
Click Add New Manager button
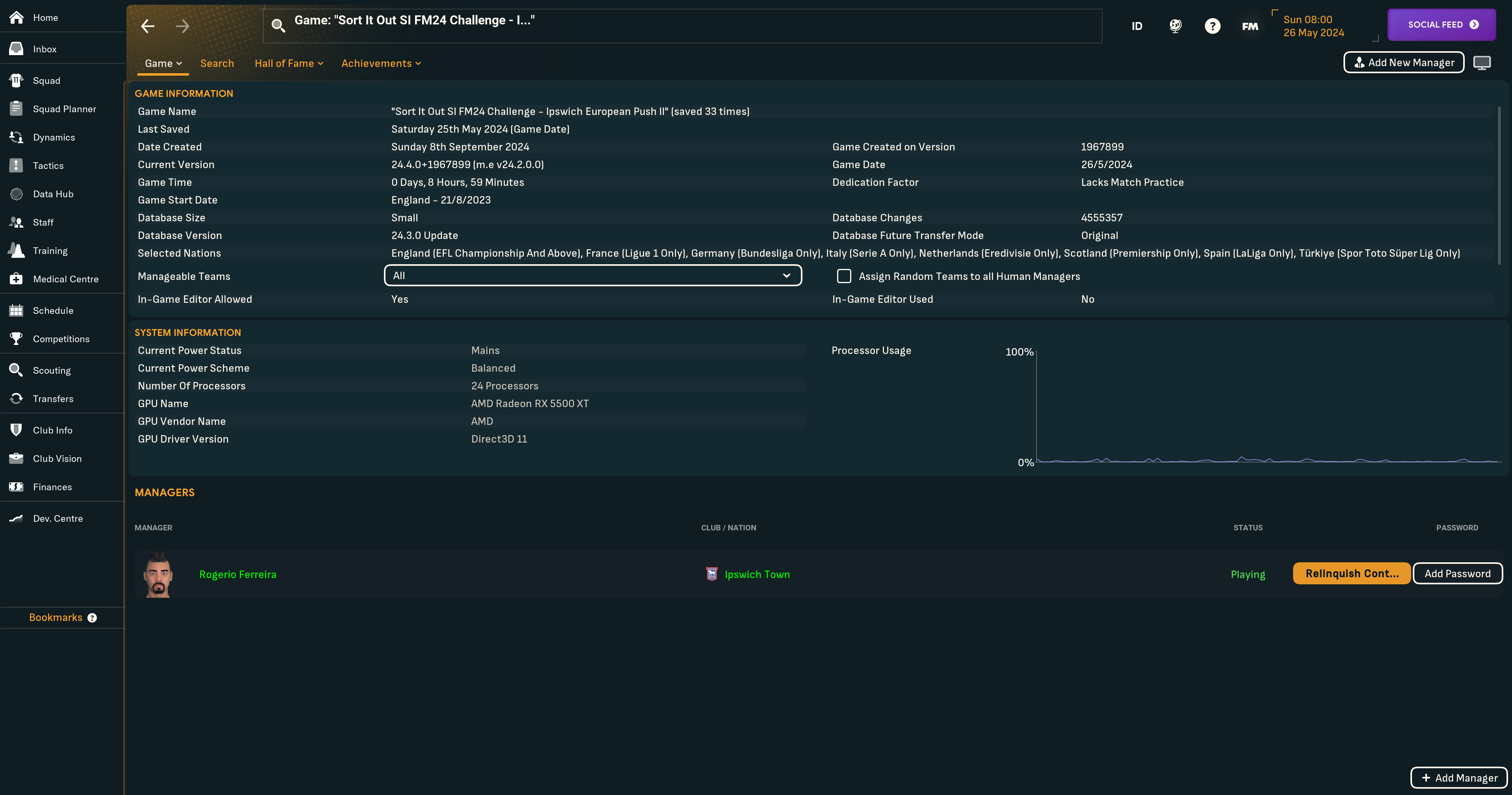(1403, 62)
